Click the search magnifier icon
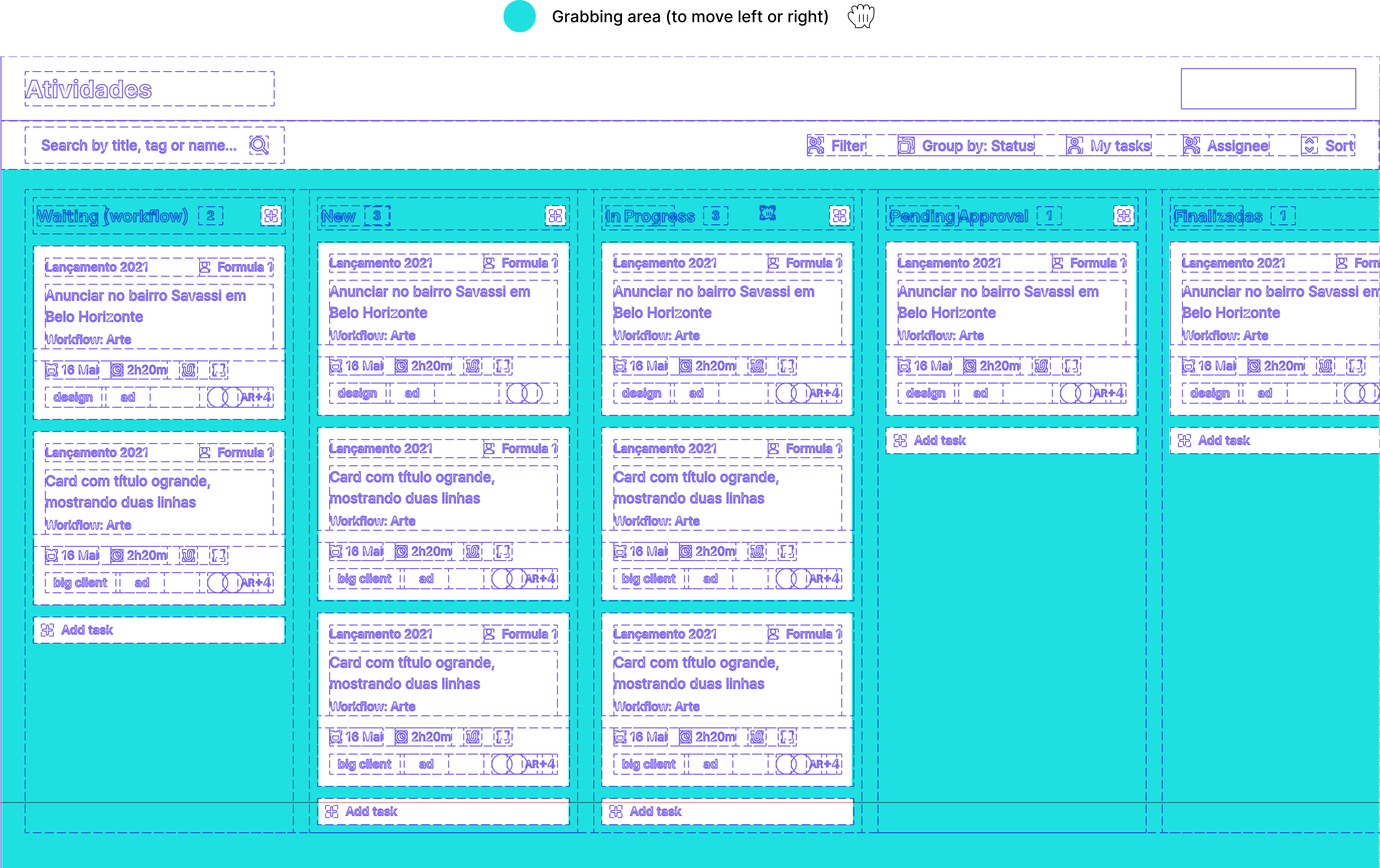Viewport: 1380px width, 868px height. point(259,145)
